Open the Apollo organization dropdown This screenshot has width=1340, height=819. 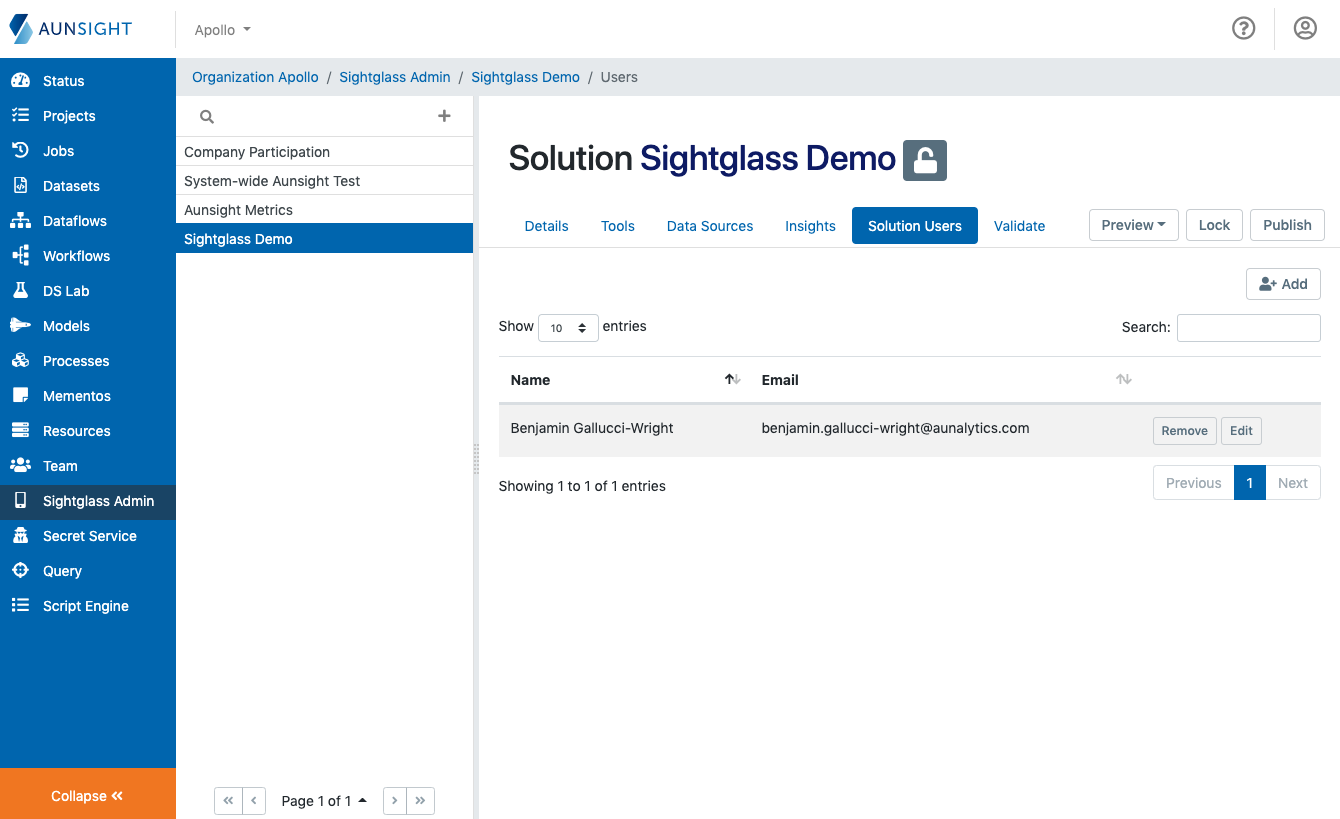point(221,29)
